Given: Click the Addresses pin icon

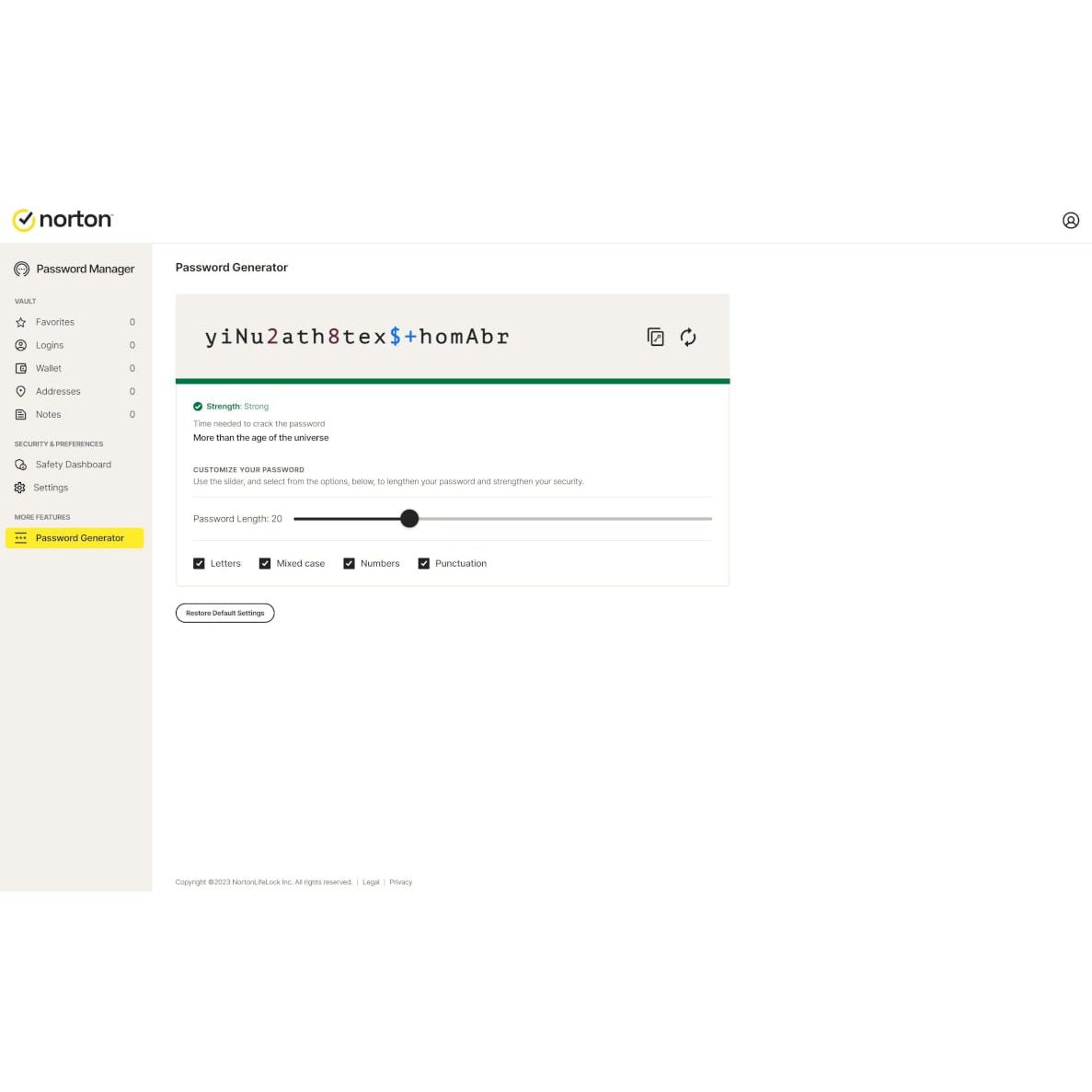Looking at the screenshot, I should click(21, 392).
